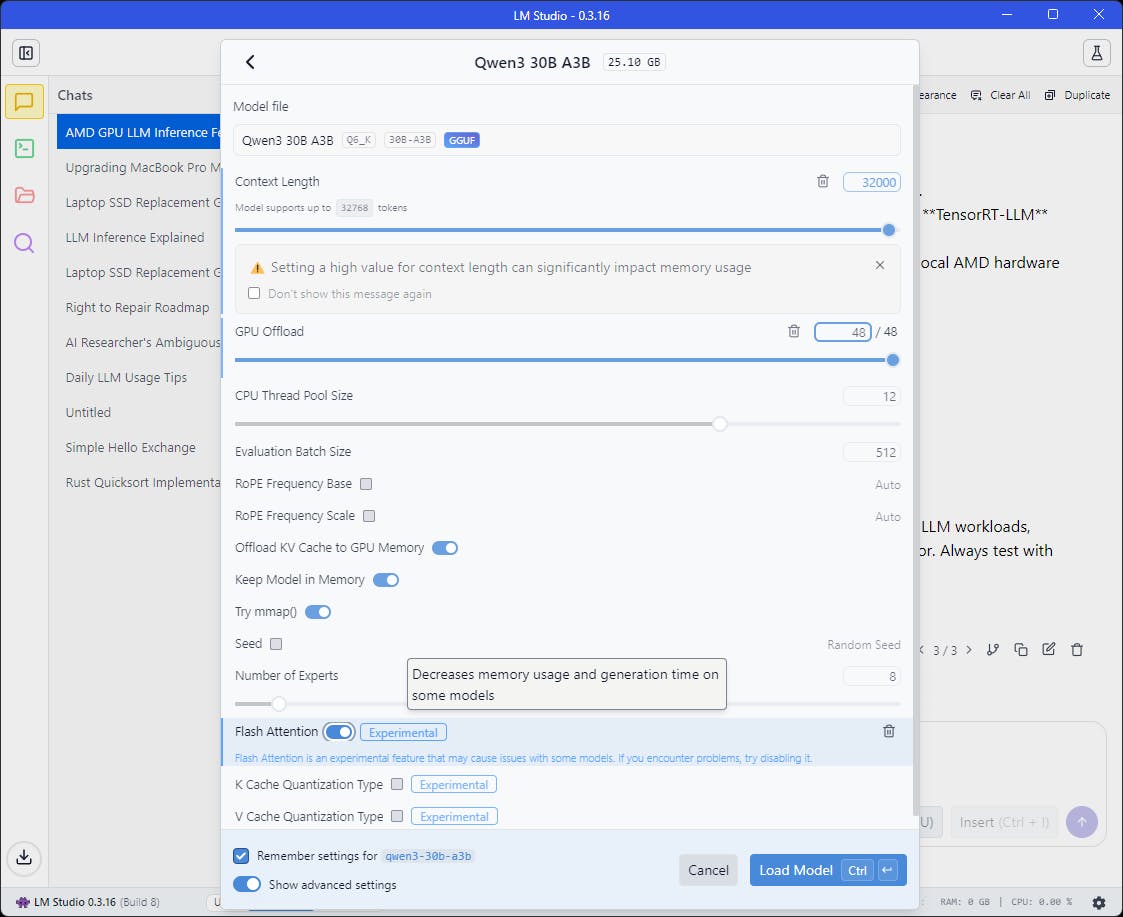This screenshot has width=1123, height=917.
Task: Go to previous response variant
Action: coord(922,650)
